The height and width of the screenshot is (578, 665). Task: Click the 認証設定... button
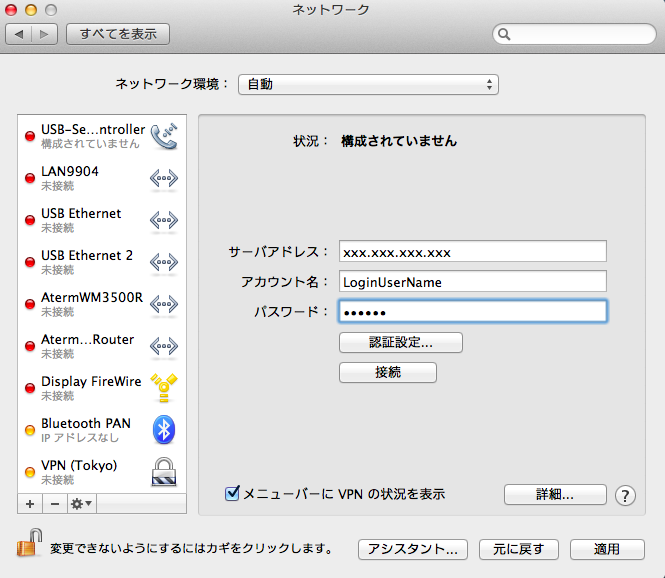point(401,342)
